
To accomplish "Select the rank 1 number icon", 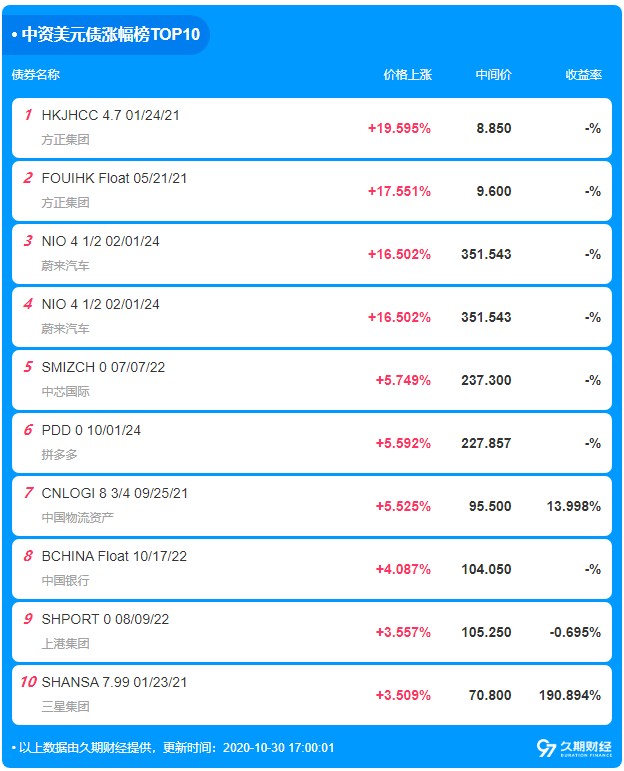I will coord(28,115).
